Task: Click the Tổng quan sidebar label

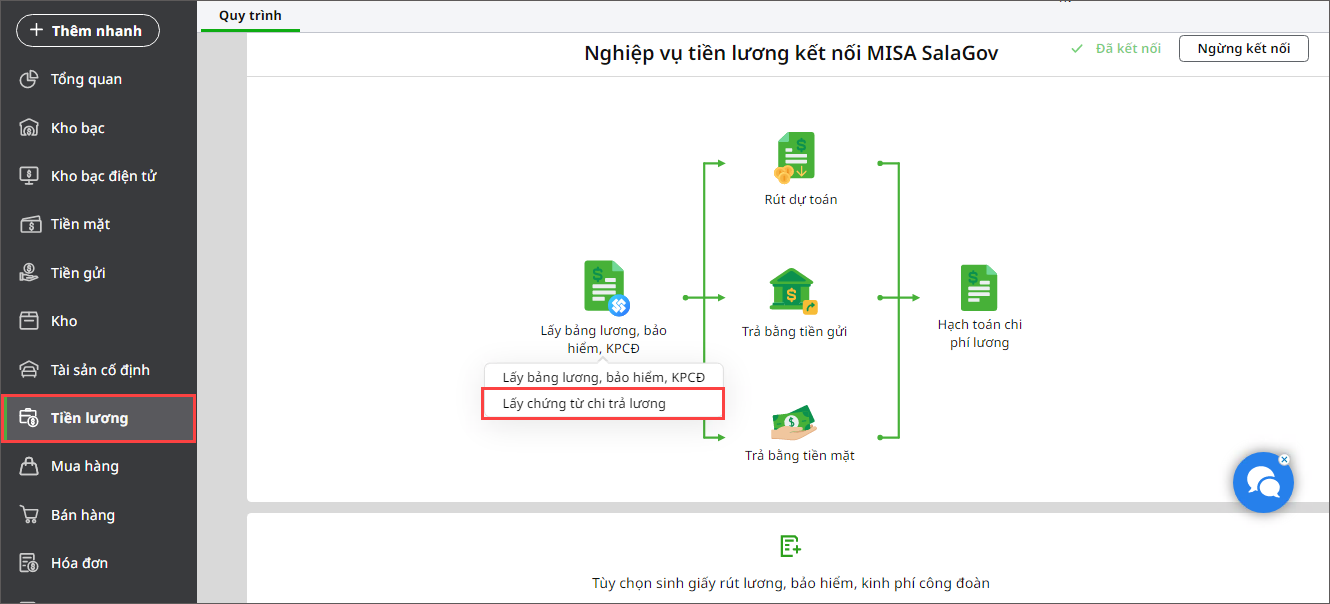Action: coord(87,79)
